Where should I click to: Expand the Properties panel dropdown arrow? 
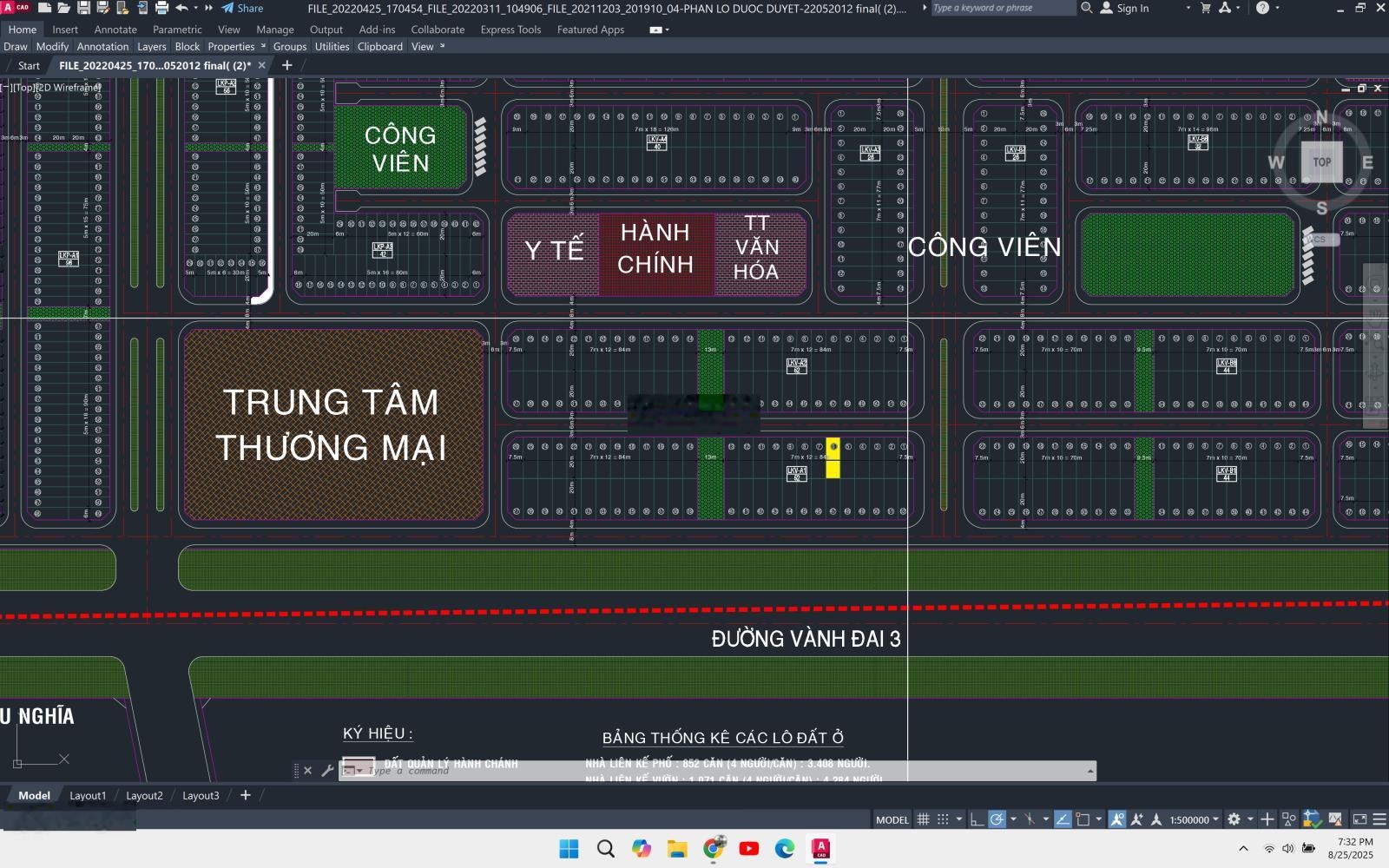[x=262, y=46]
